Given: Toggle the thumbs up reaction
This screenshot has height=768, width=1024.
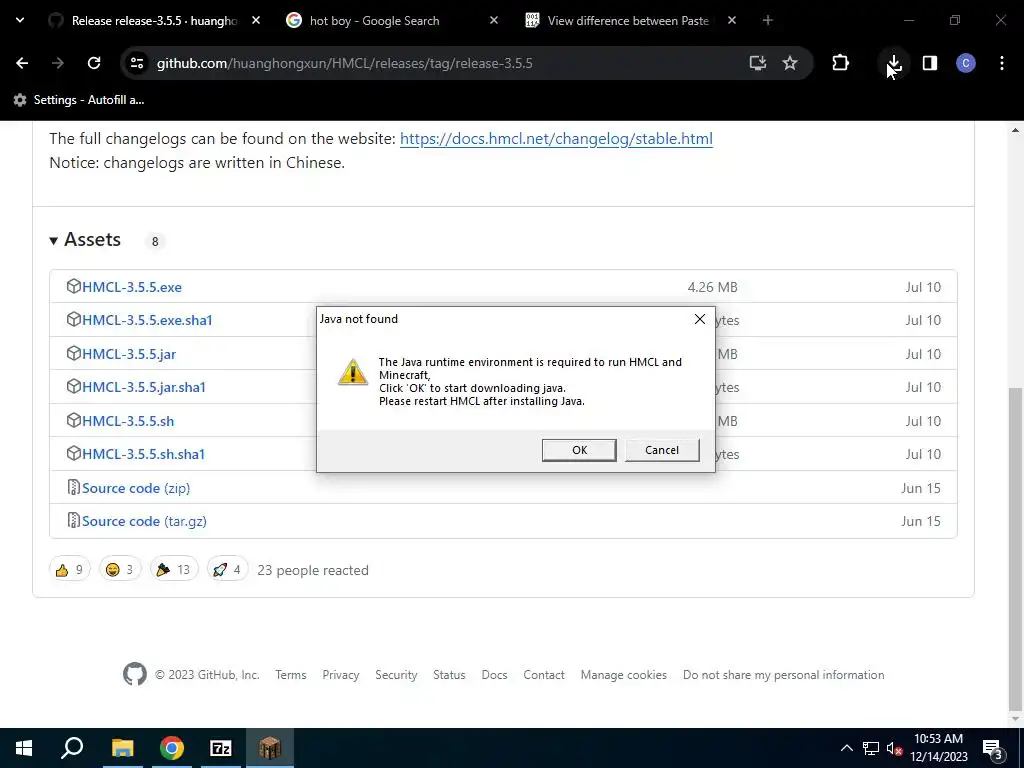Looking at the screenshot, I should tap(69, 570).
